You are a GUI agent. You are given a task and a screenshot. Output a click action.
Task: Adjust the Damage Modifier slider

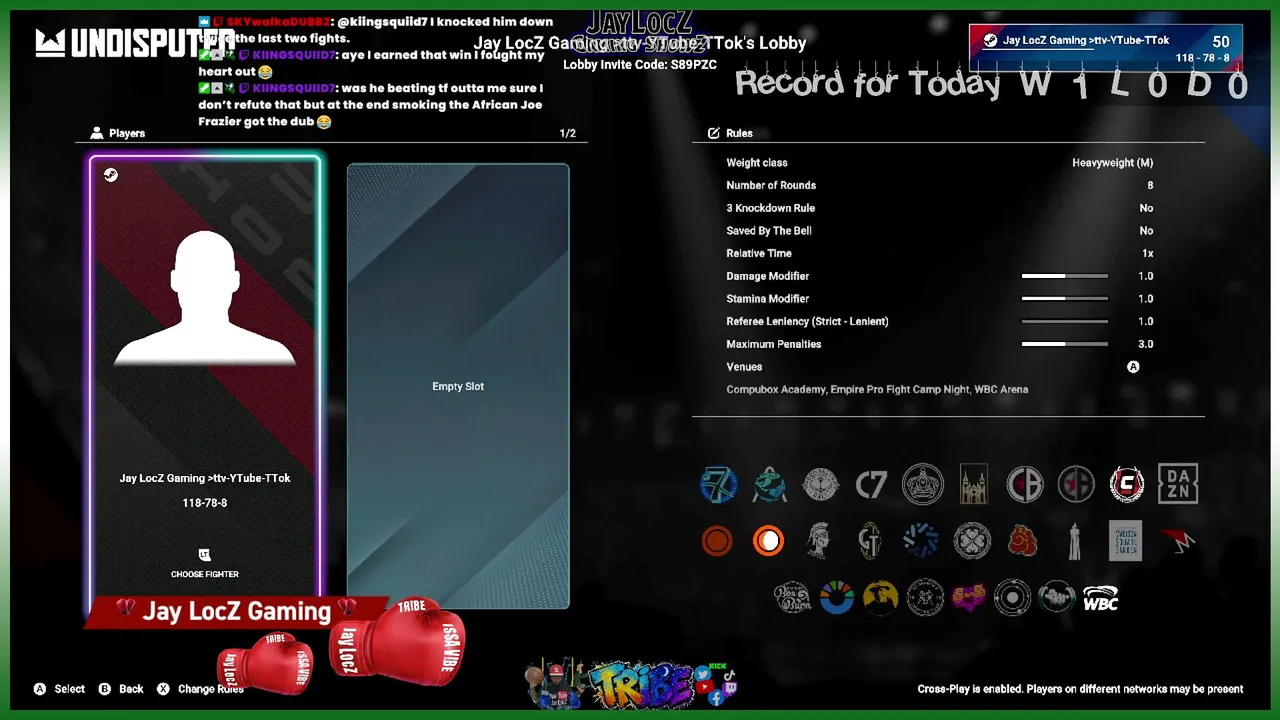1064,276
